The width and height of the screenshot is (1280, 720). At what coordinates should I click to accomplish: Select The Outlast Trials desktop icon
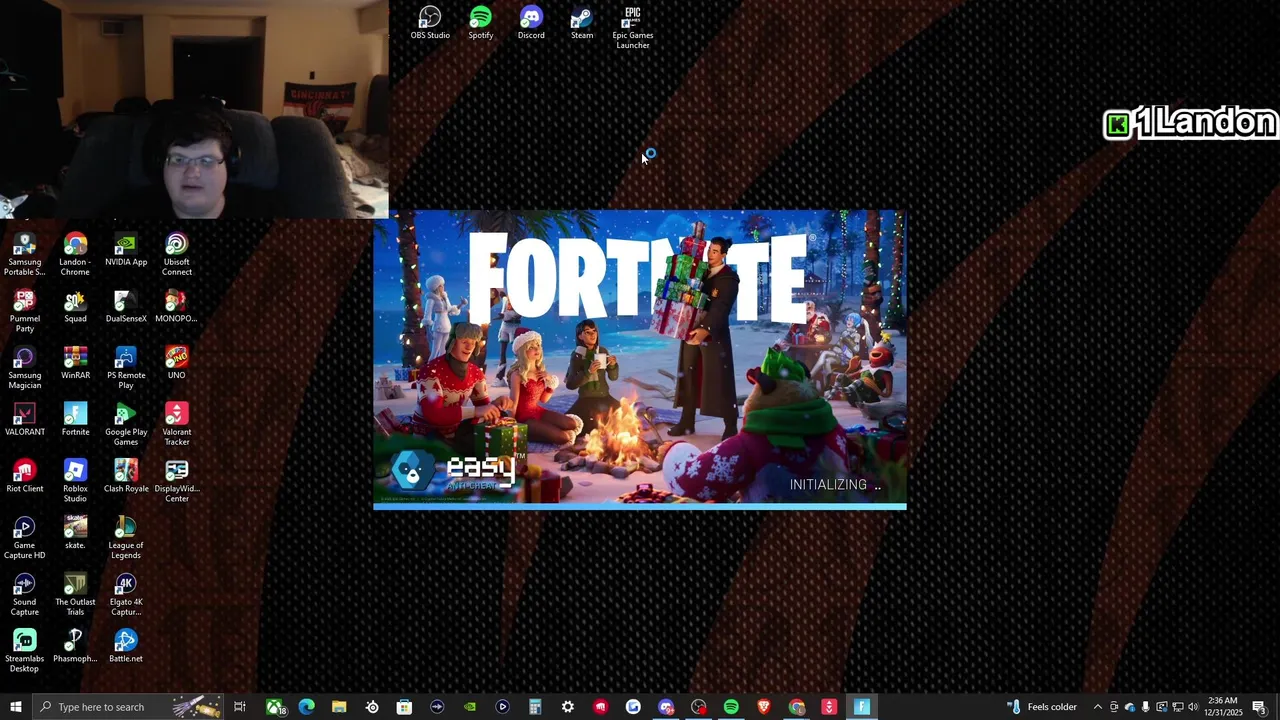(75, 595)
